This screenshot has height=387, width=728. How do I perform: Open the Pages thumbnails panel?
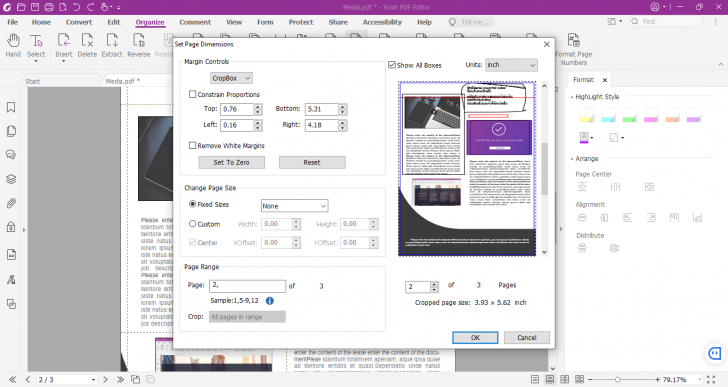[11, 131]
